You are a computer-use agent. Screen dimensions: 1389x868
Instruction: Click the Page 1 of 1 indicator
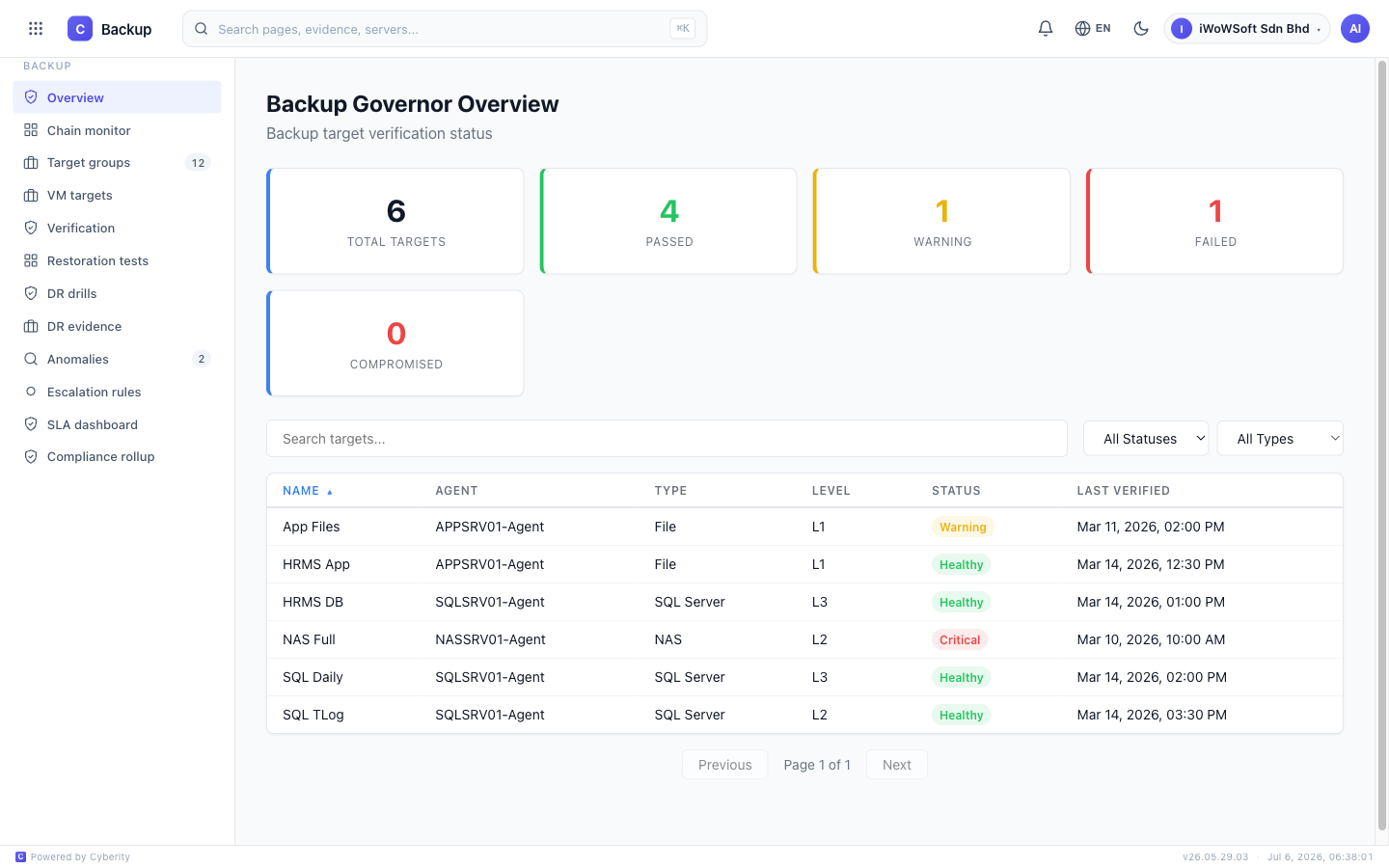coord(817,765)
